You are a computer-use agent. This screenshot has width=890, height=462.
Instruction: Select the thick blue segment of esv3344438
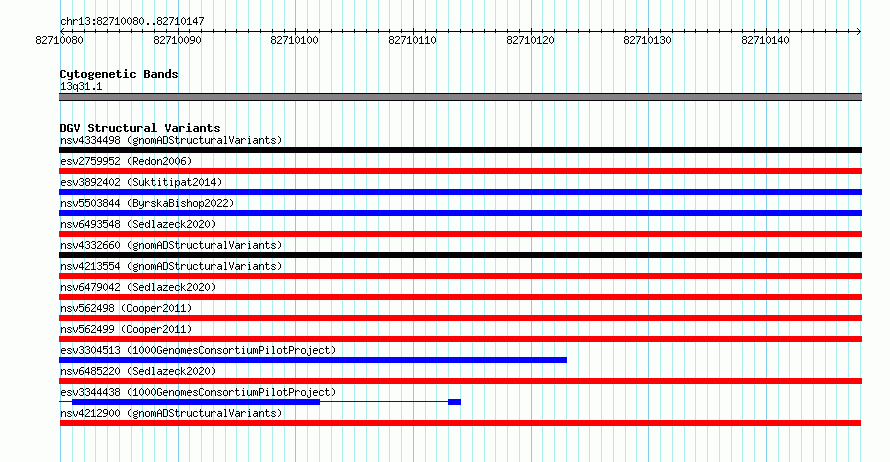[x=196, y=402]
